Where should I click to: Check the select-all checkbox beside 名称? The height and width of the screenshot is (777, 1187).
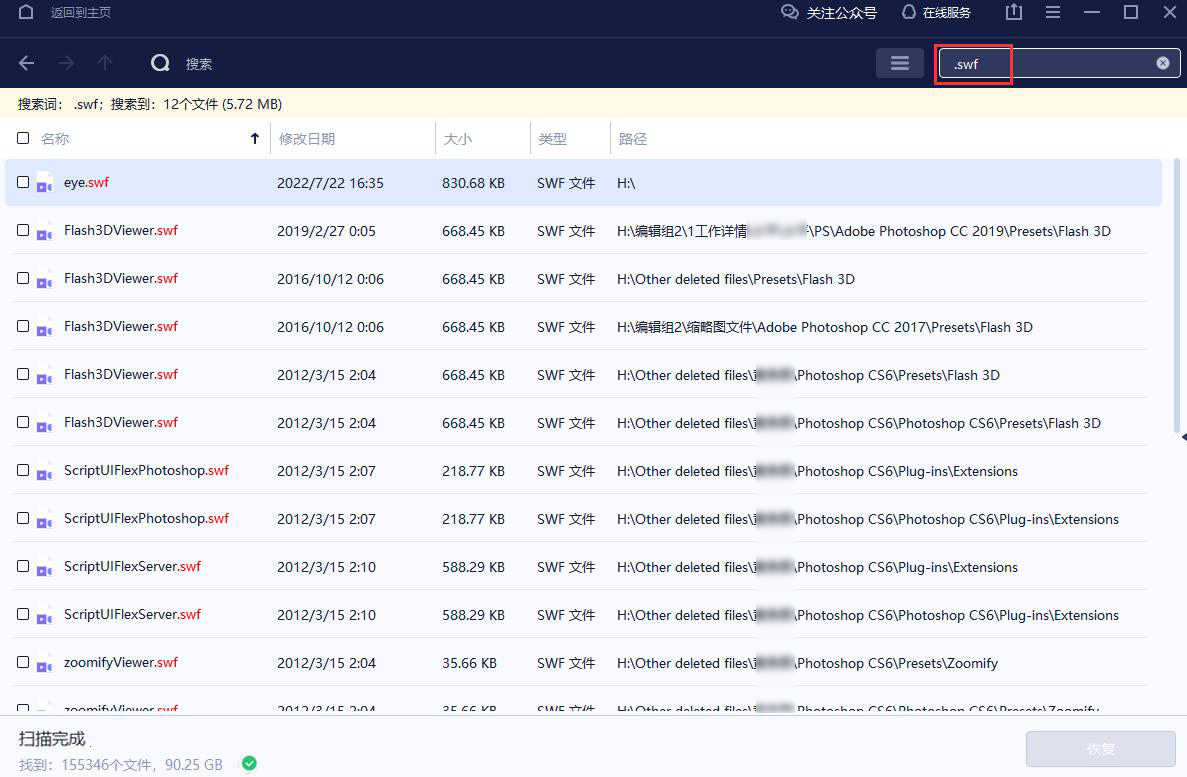tap(23, 139)
